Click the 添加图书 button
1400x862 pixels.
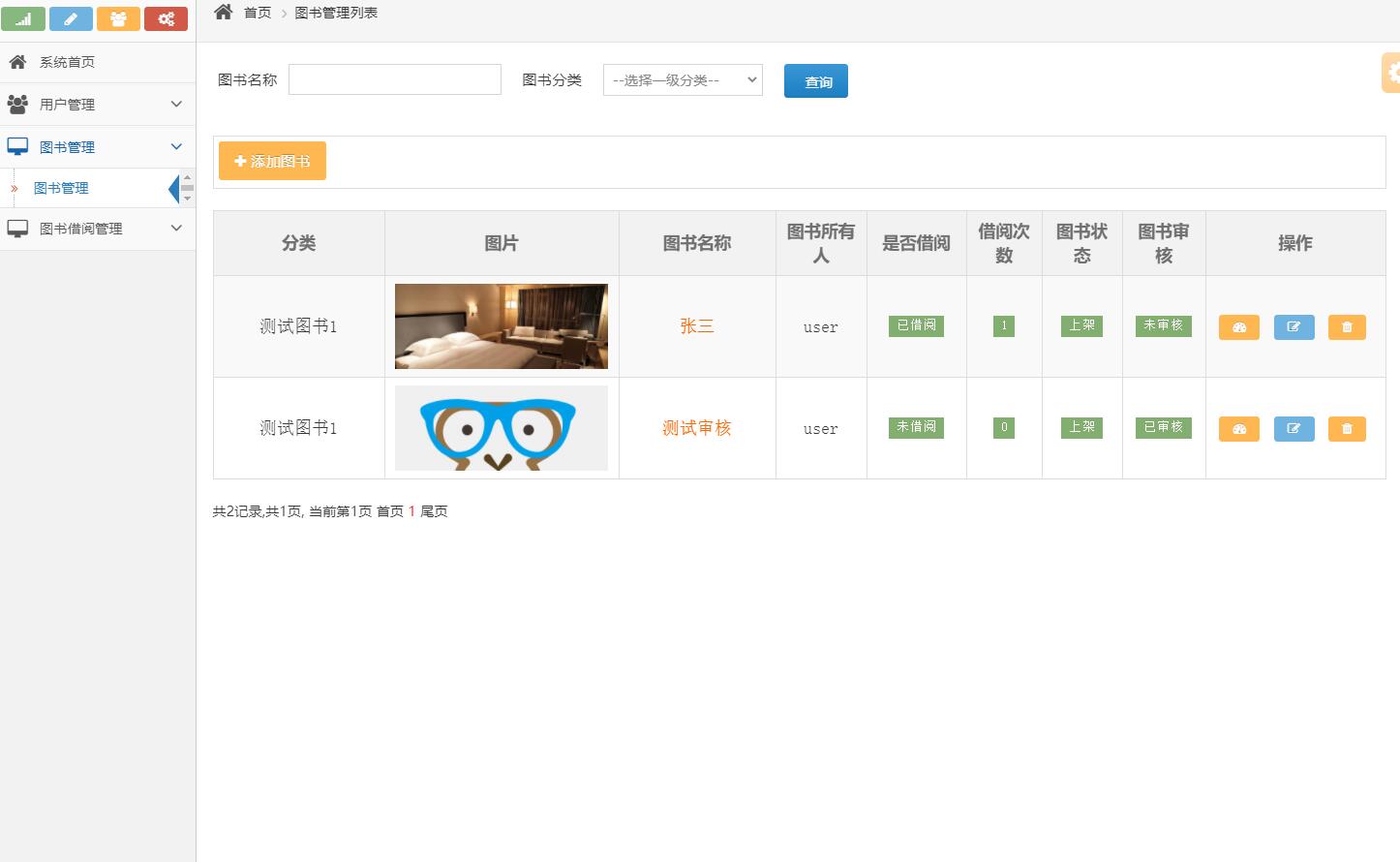tap(272, 161)
